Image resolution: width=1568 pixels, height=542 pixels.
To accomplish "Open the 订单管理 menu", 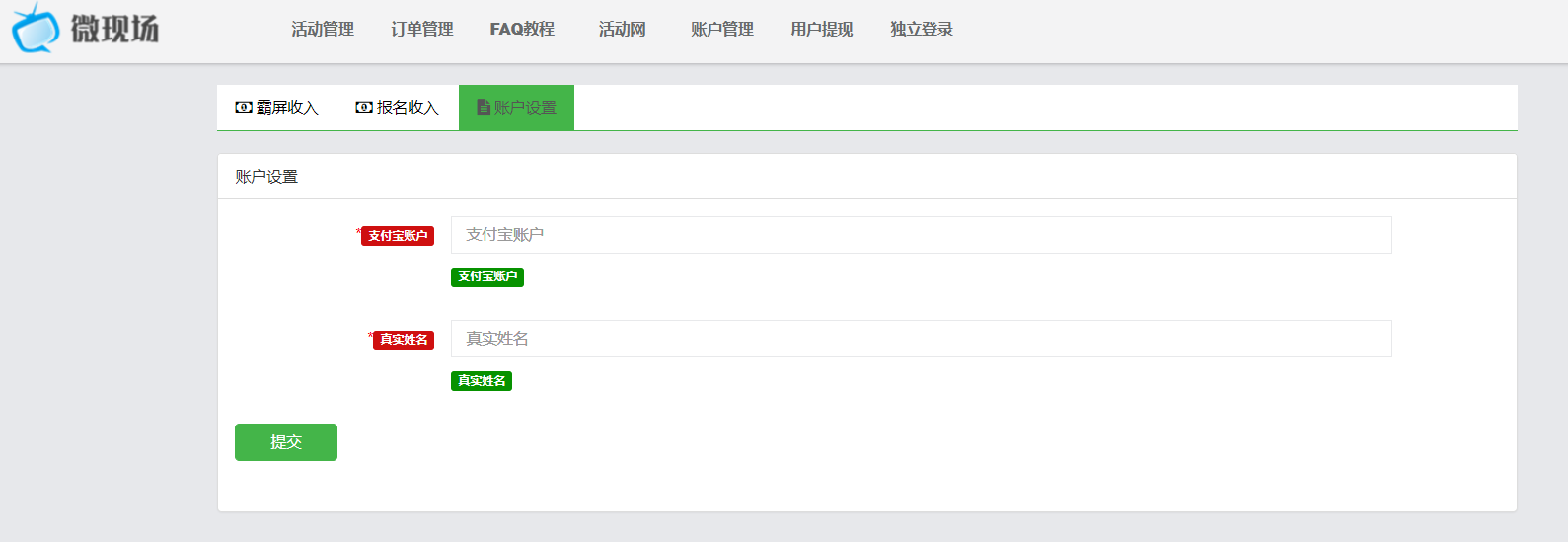I will pos(422,30).
